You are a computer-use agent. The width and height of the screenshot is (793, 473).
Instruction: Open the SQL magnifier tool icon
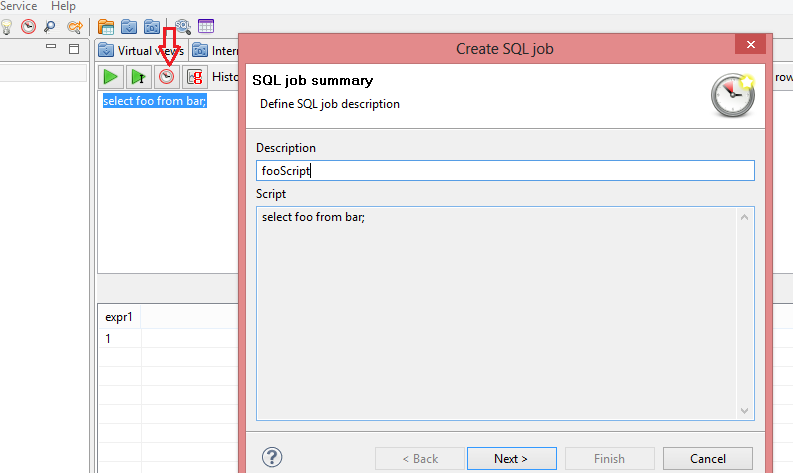[183, 27]
